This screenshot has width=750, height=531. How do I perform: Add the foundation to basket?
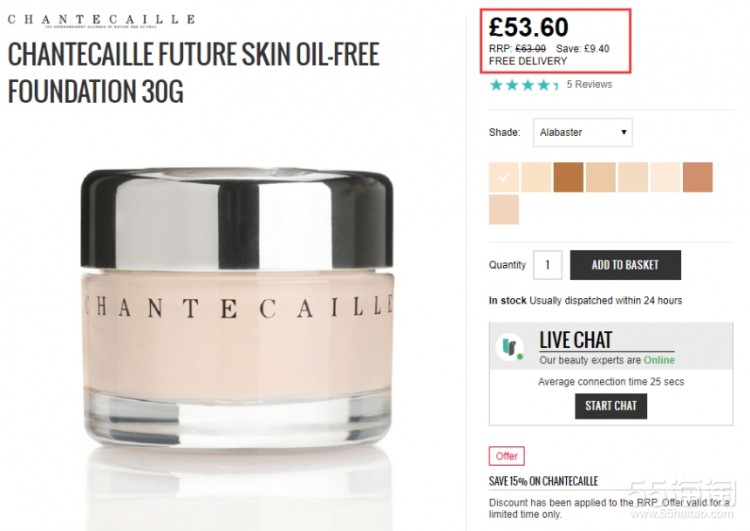625,265
